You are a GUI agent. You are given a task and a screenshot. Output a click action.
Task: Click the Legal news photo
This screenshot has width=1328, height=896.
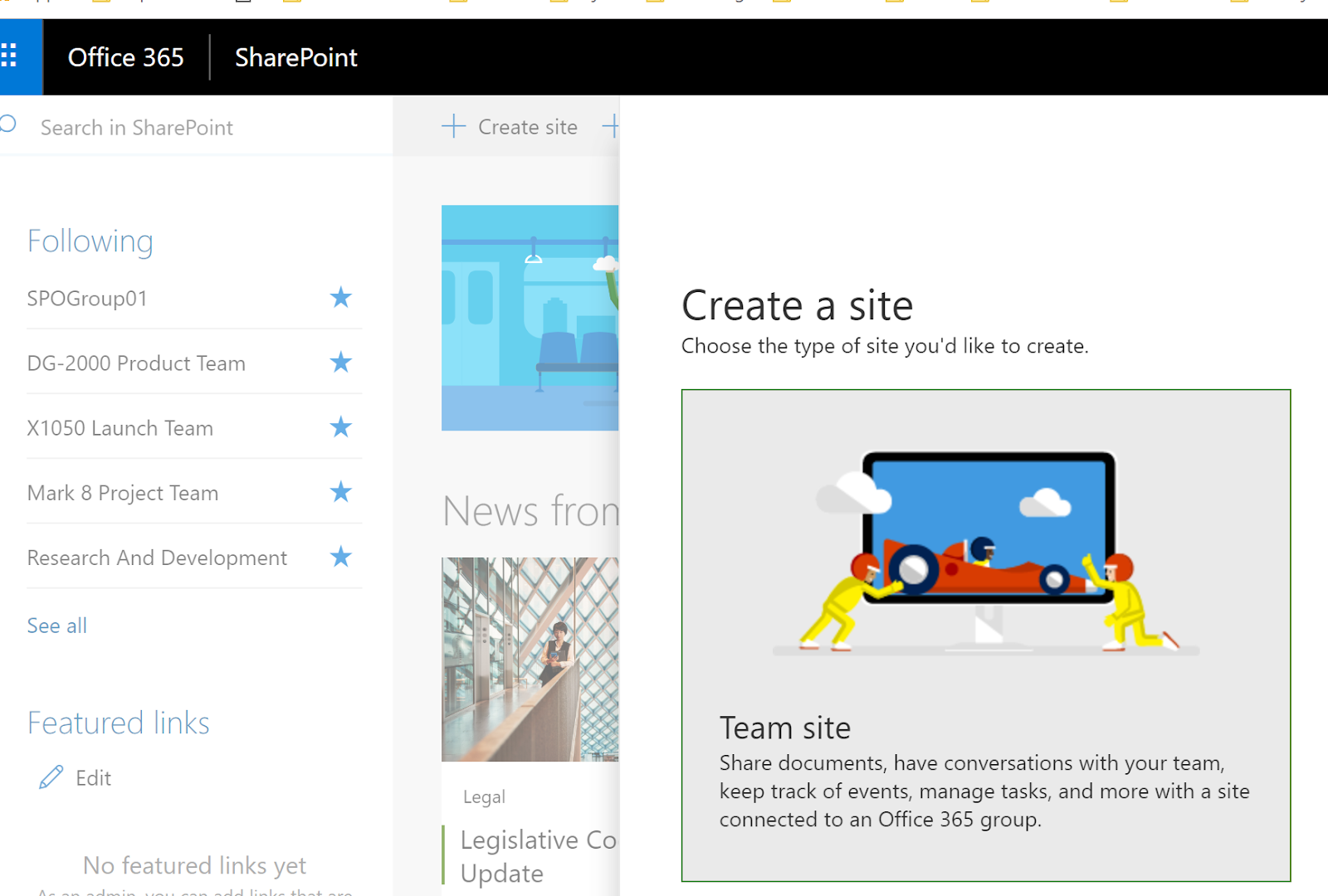click(530, 658)
